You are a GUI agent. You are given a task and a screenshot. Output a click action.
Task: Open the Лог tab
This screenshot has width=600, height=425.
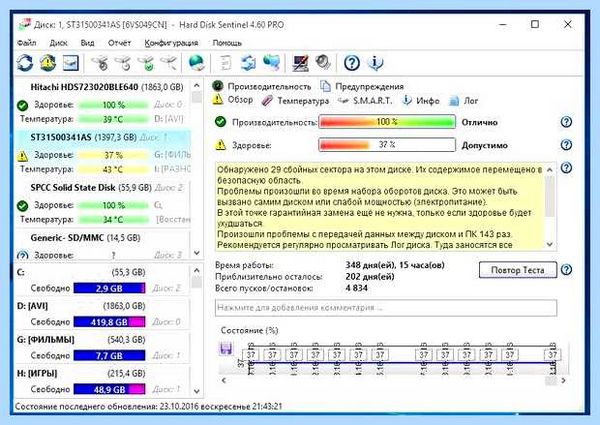463,101
